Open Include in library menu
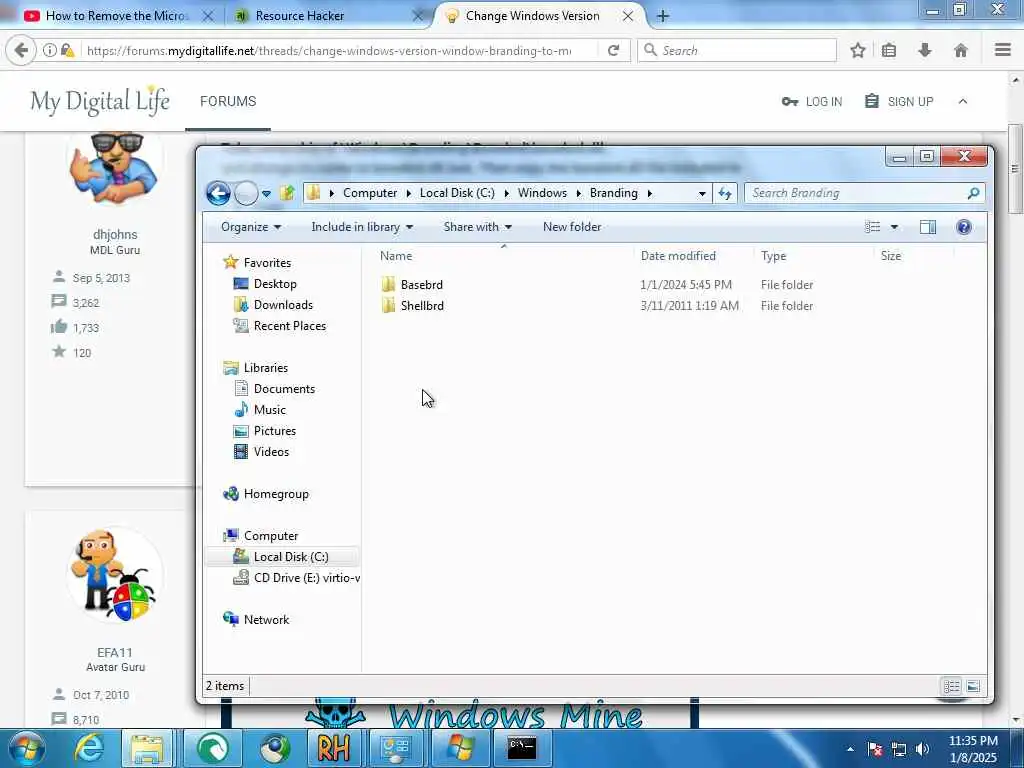1024x768 pixels. (x=362, y=227)
